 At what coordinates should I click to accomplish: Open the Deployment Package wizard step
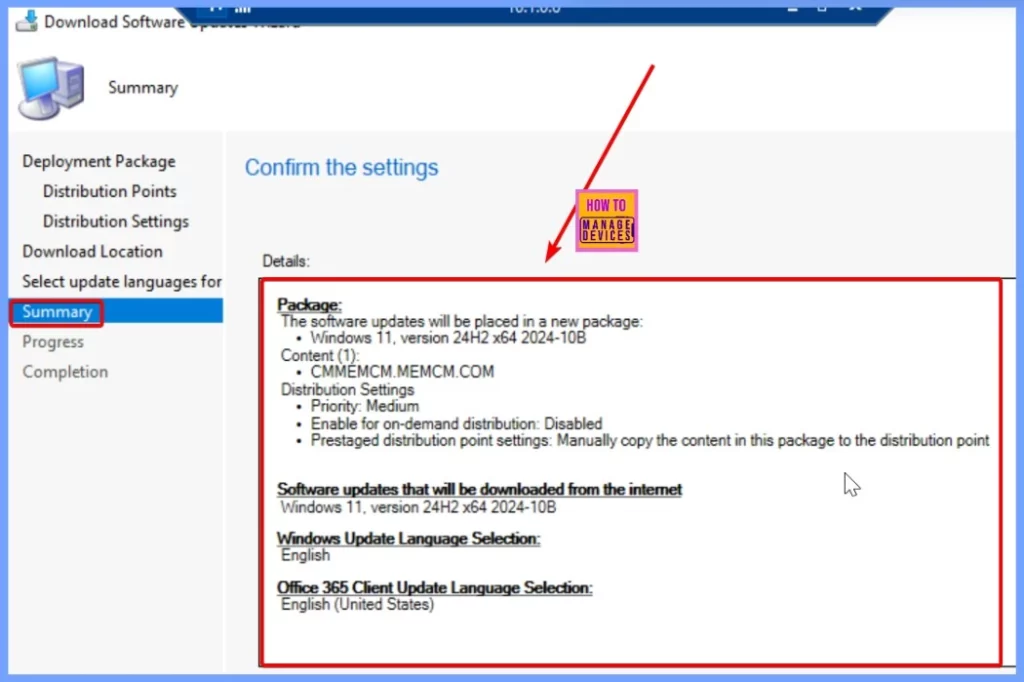tap(99, 161)
